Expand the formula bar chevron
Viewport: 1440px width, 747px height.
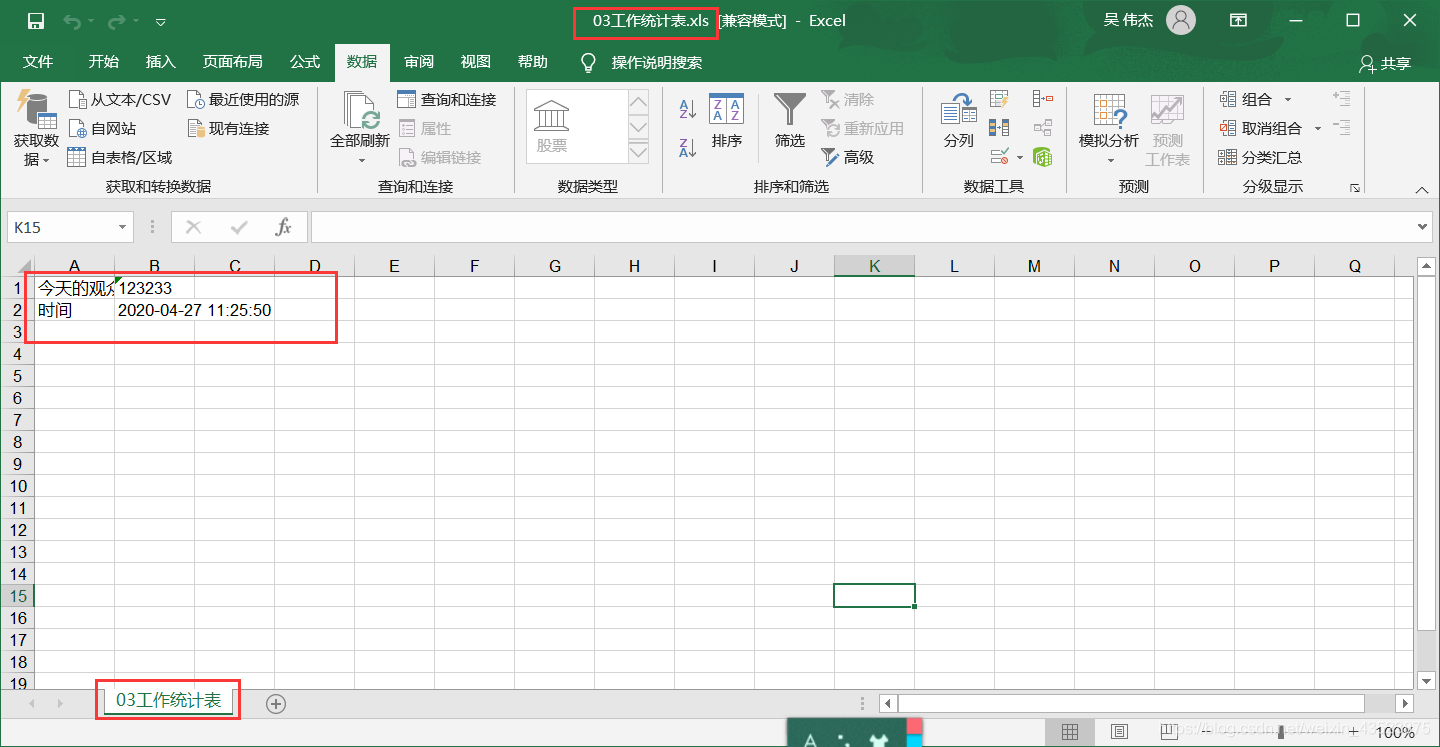pyautogui.click(x=1423, y=227)
